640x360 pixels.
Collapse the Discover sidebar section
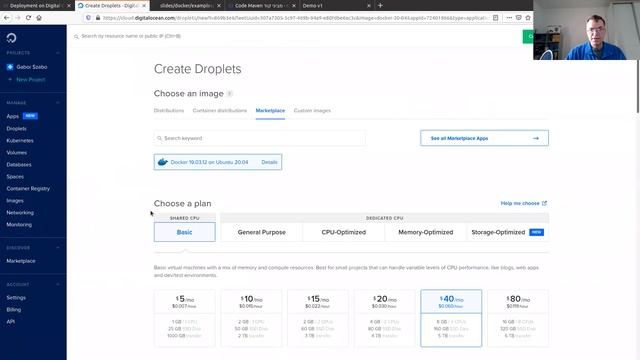(58, 248)
